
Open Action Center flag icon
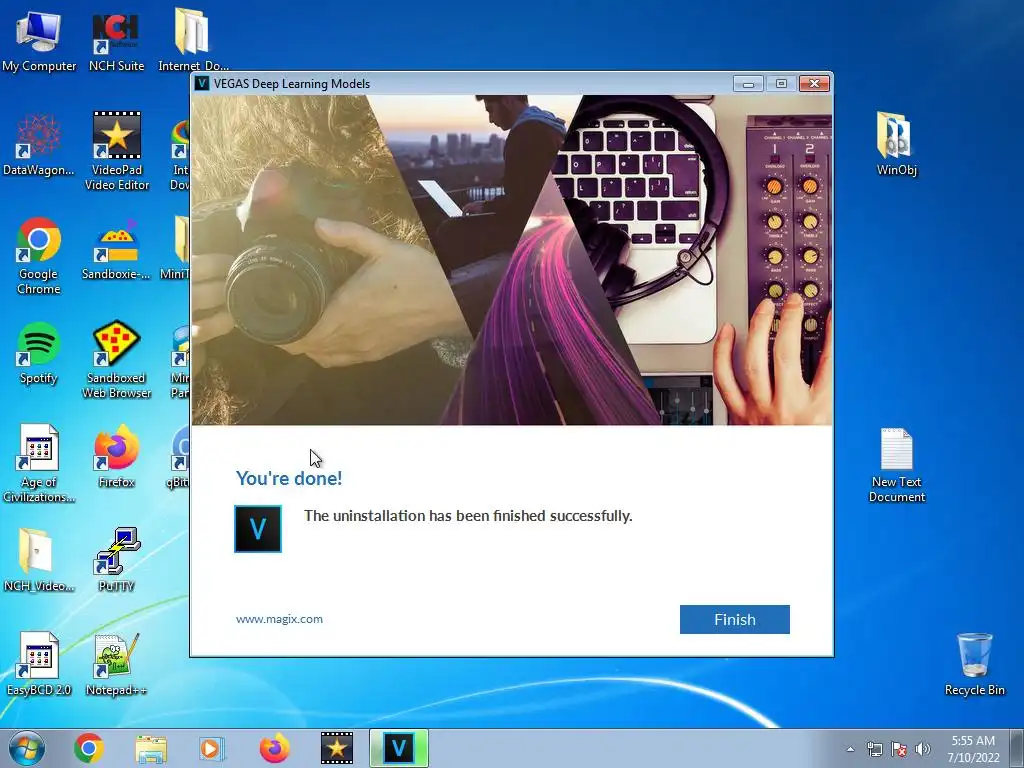click(899, 749)
